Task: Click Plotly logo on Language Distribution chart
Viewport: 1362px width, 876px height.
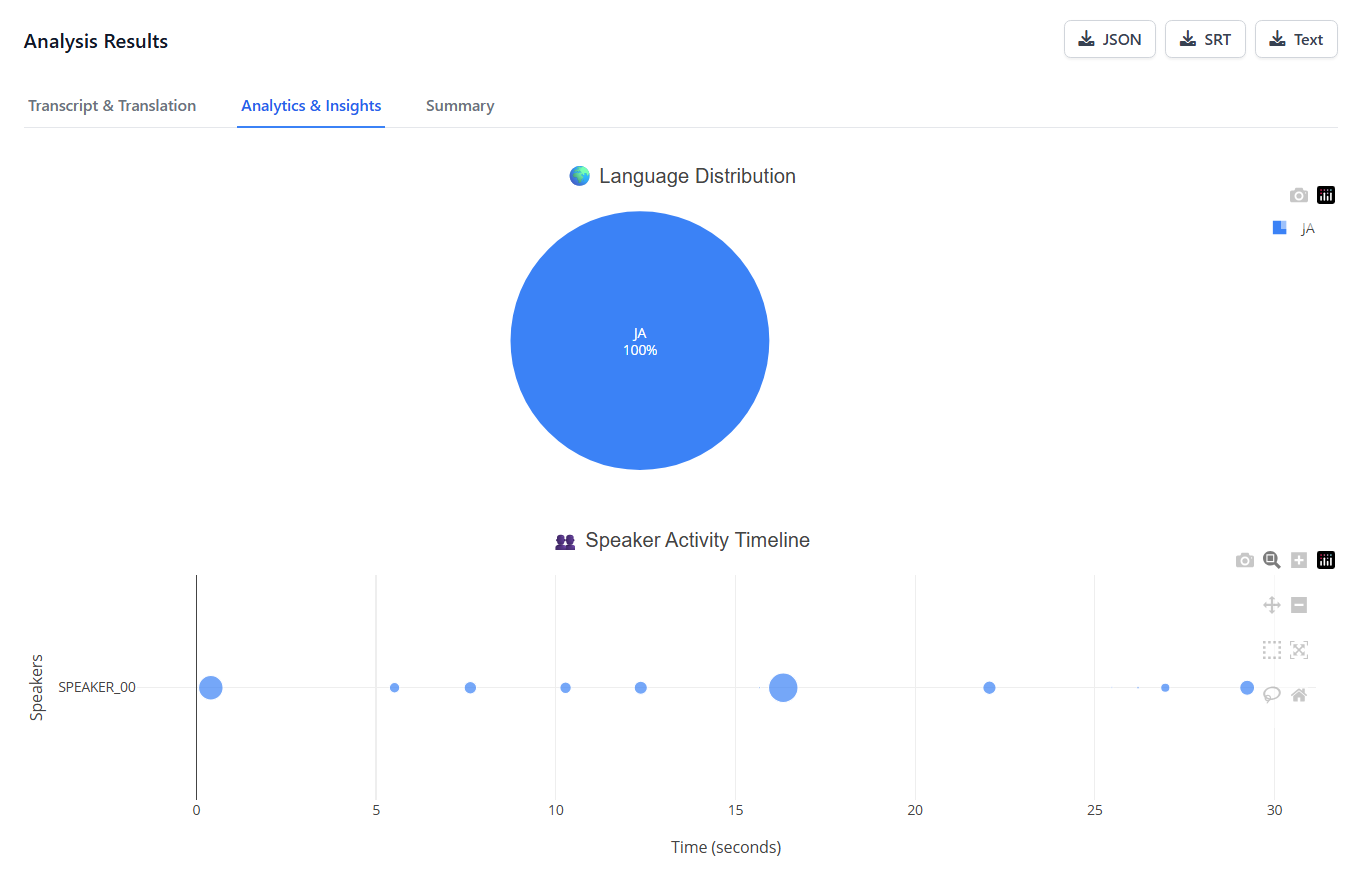Action: coord(1326,195)
